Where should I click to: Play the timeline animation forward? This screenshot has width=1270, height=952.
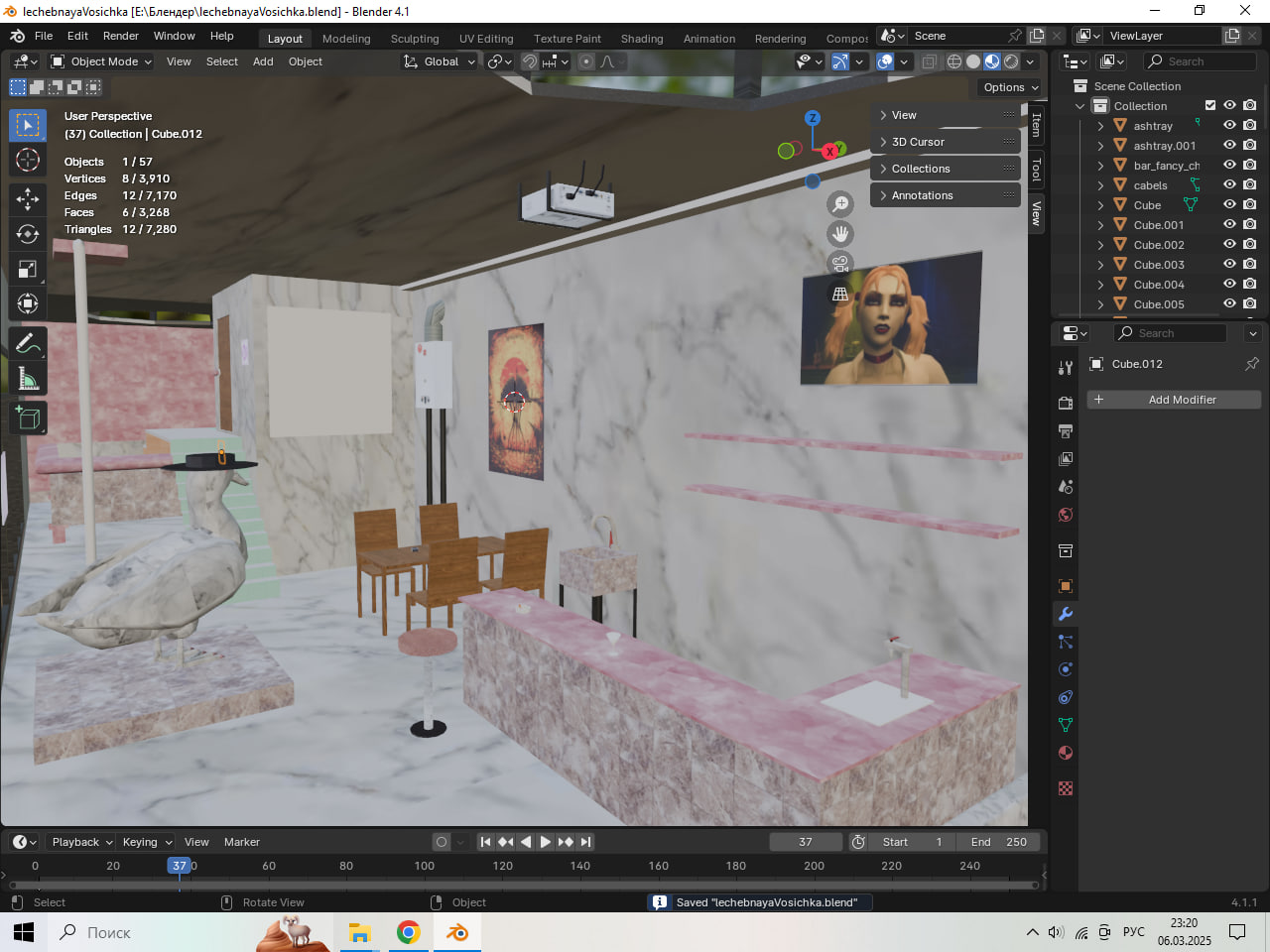pyautogui.click(x=546, y=842)
